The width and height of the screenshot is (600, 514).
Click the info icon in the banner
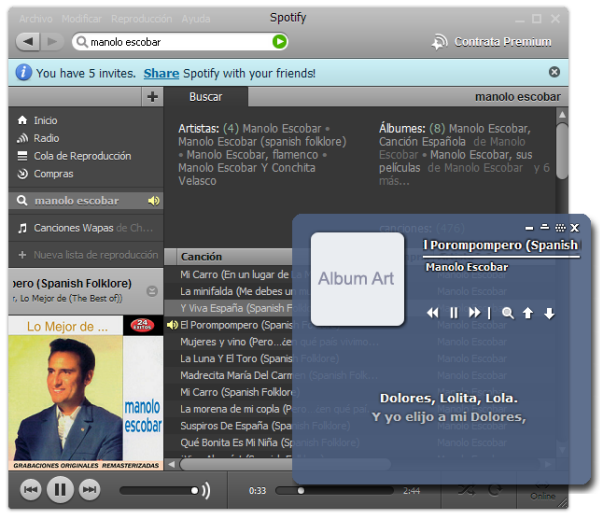pos(23,72)
